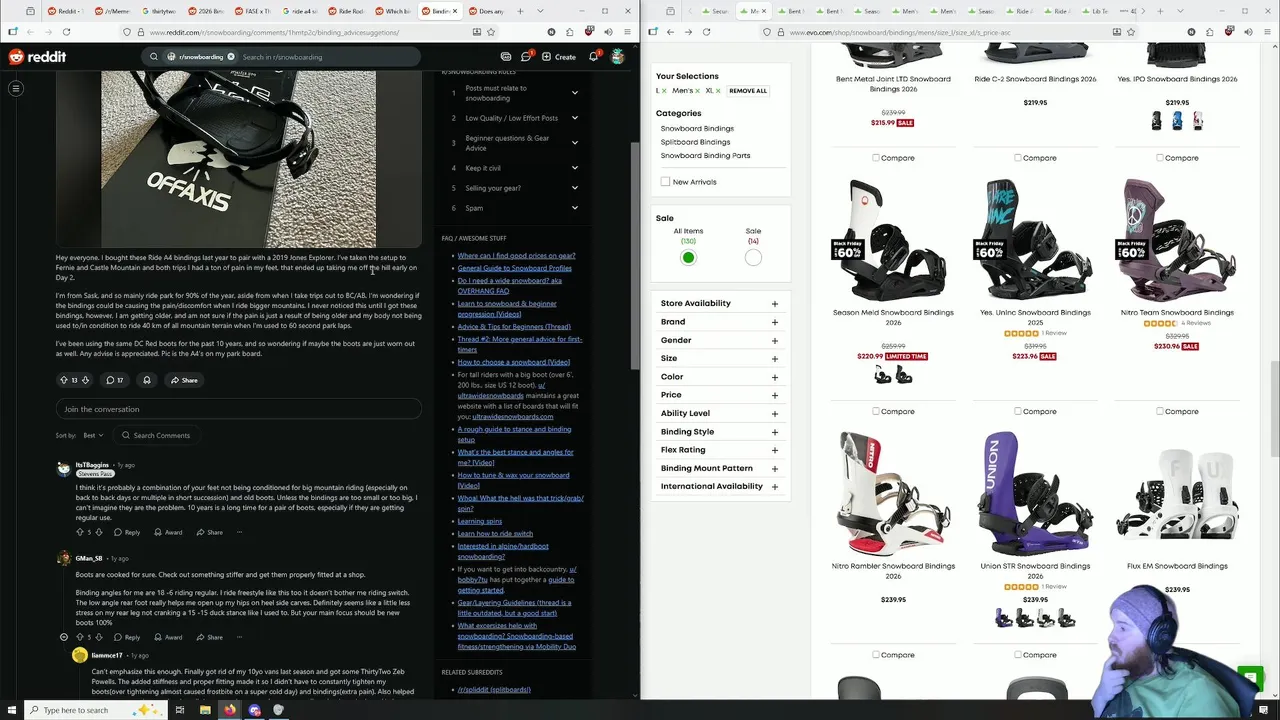This screenshot has height=720, width=1280.
Task: Reload the Reddit page
Action: 66,32
